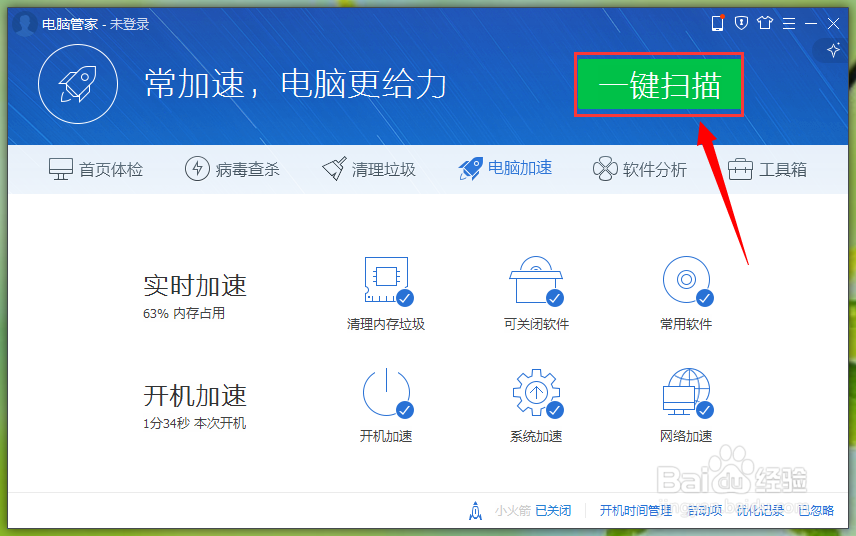Open the 开机时间管理 link
Screen dimensions: 856x536
[636, 511]
